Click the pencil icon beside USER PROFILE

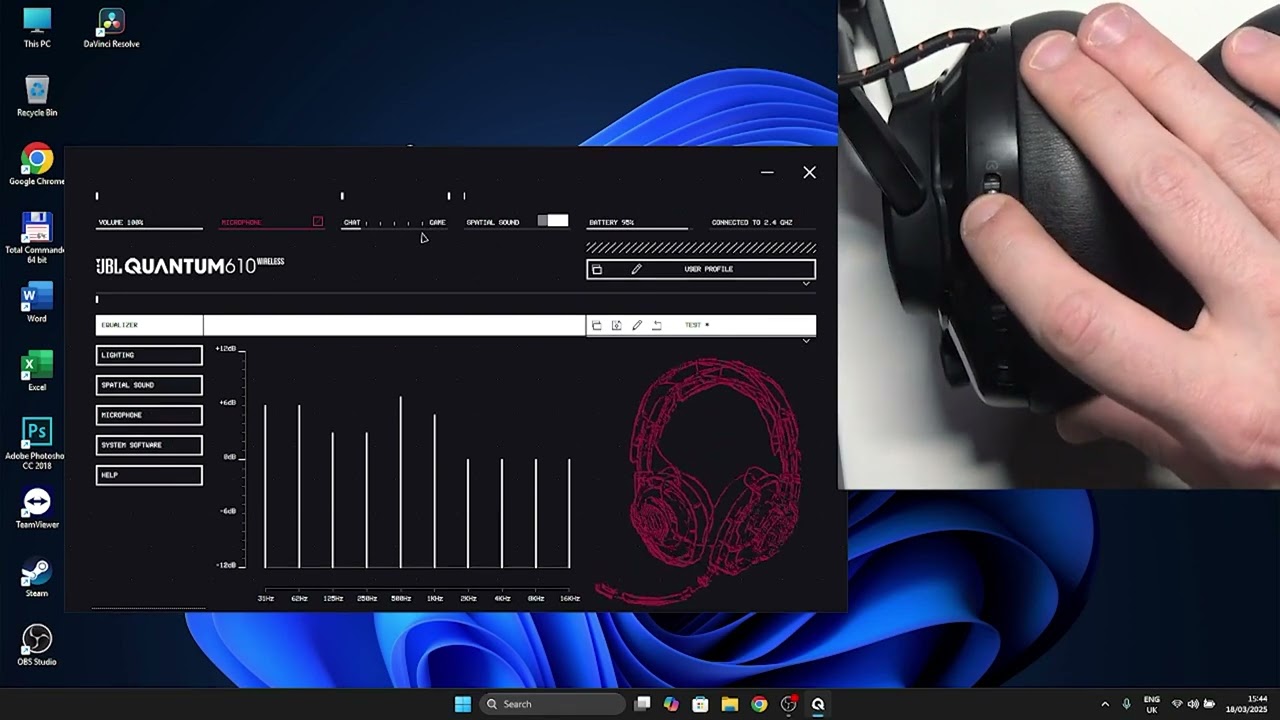(x=636, y=269)
